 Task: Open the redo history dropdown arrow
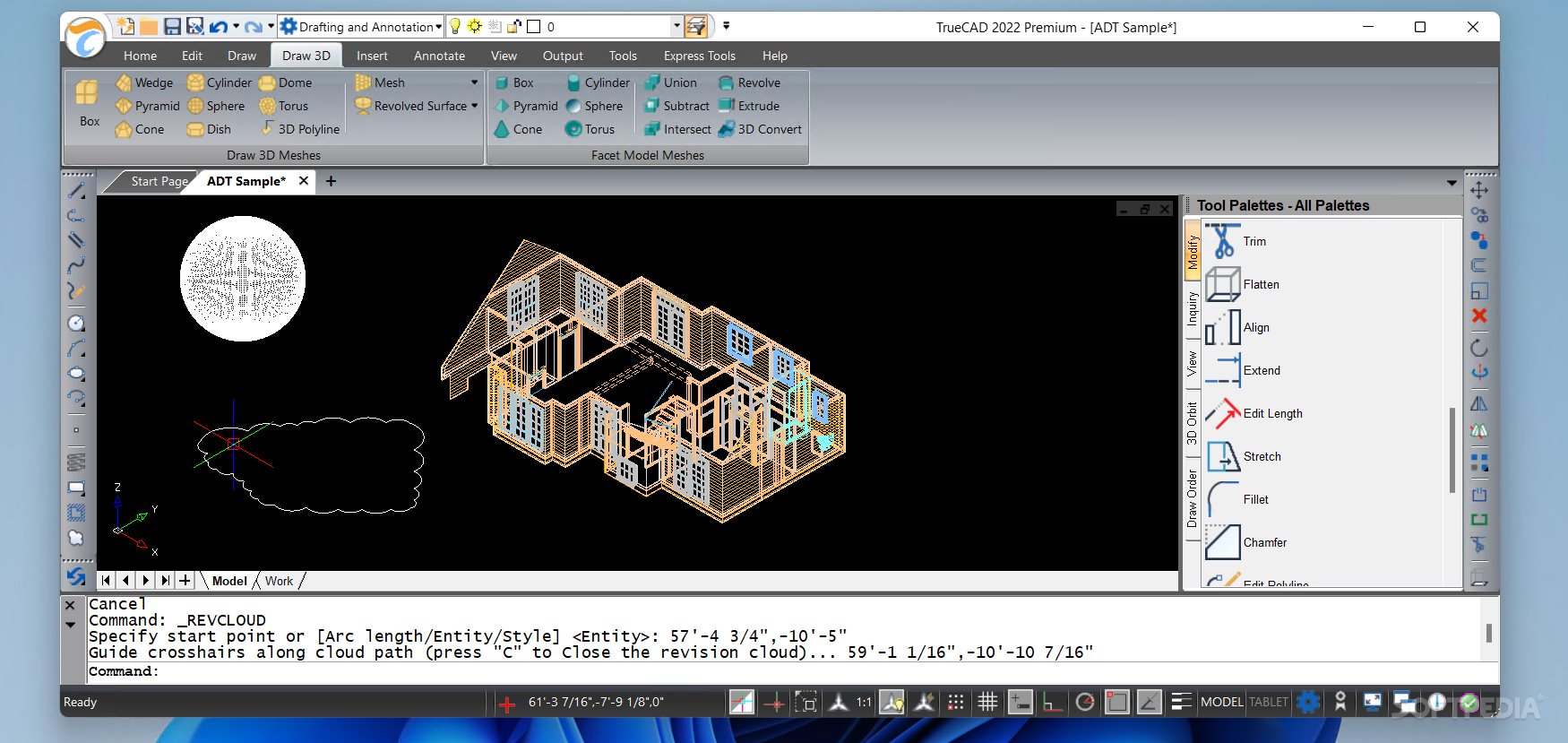[271, 27]
